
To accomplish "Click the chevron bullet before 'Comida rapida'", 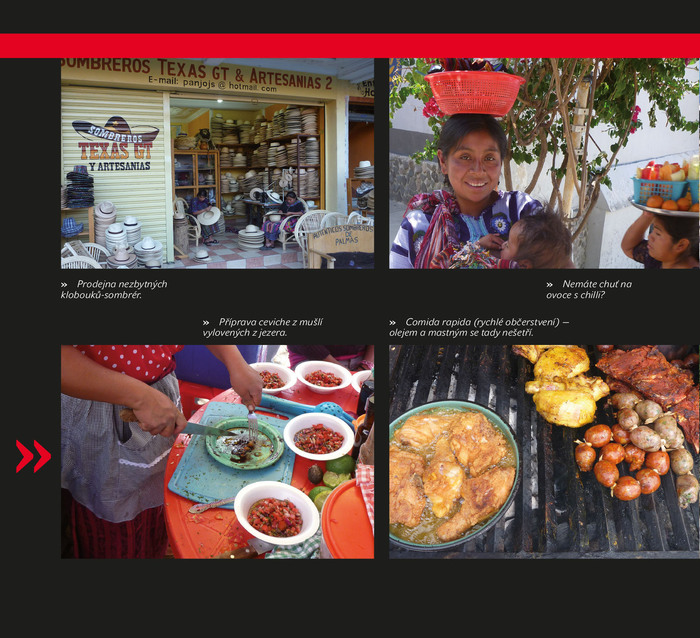I will coord(392,322).
